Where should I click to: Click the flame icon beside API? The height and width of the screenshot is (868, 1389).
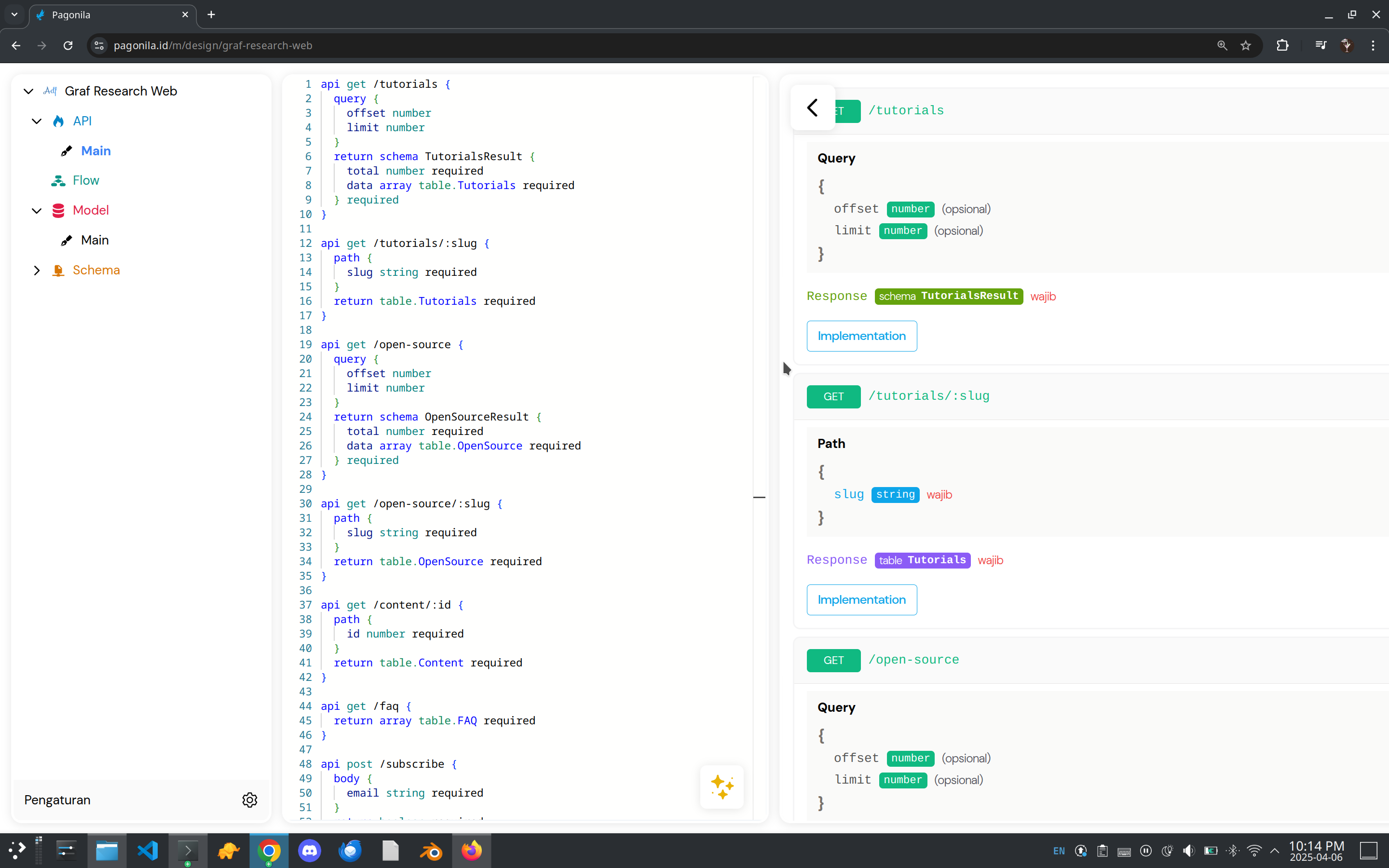tap(58, 121)
